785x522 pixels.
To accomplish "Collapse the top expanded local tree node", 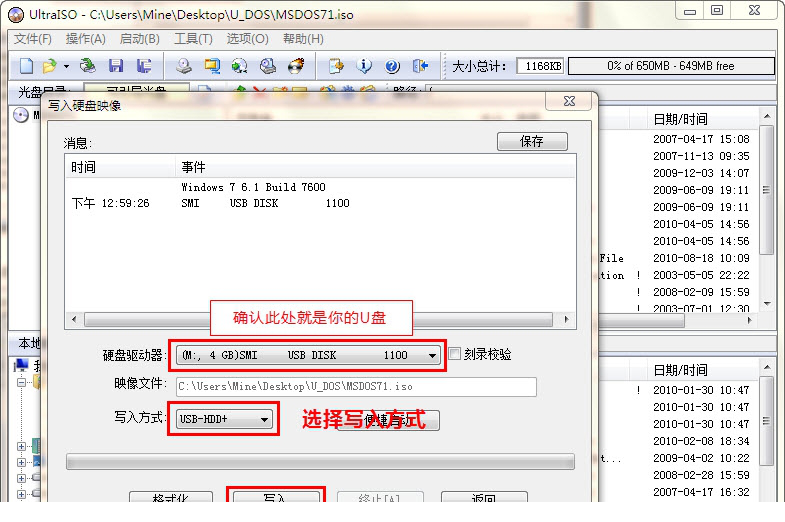I will (x=21, y=383).
